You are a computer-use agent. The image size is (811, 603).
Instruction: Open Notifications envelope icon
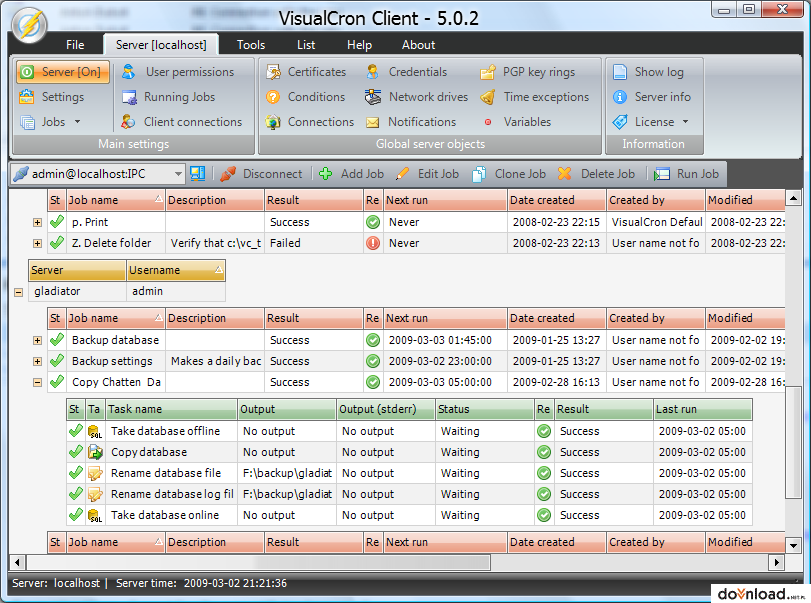[372, 123]
